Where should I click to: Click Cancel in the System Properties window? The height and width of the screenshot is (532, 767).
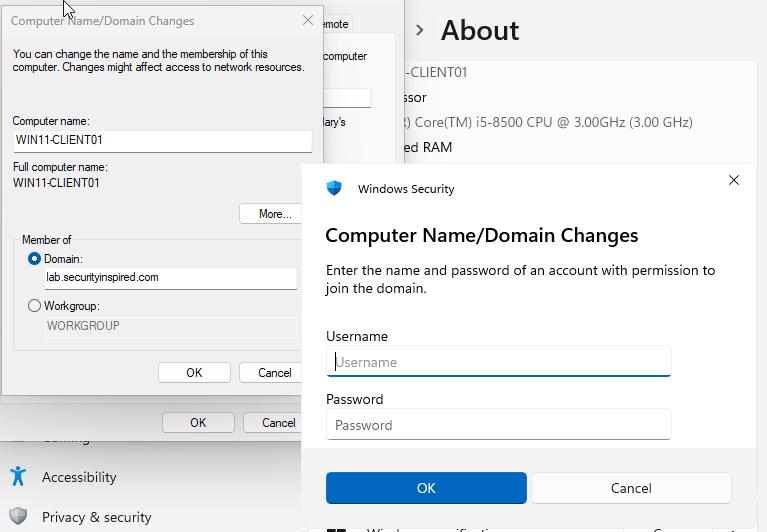click(x=272, y=422)
